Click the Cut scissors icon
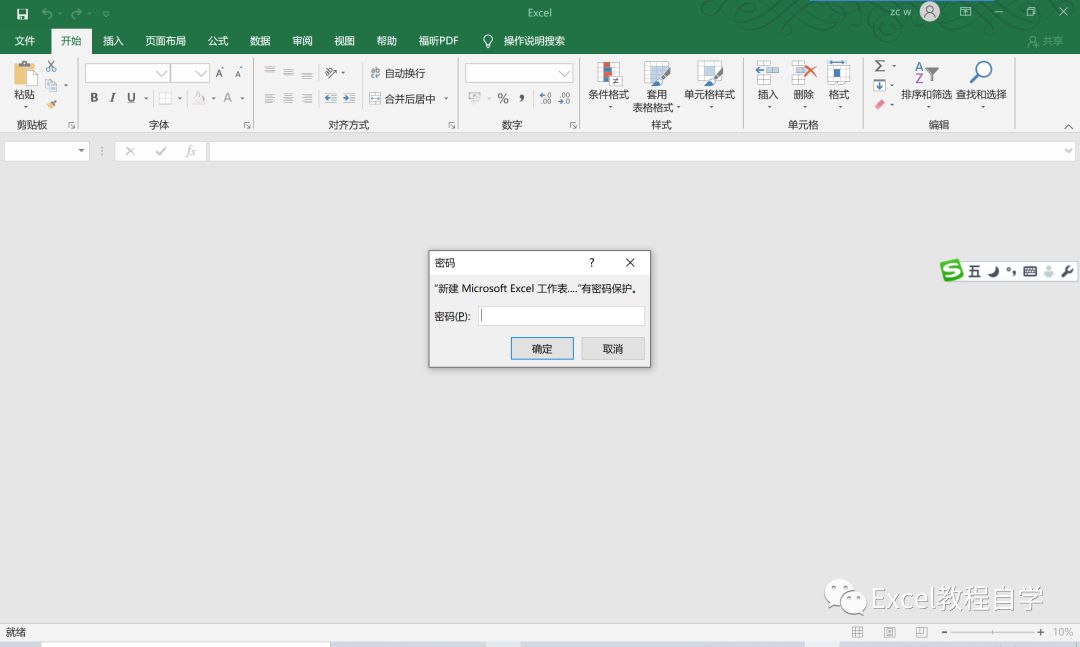Screen dimensions: 1080x647 pyautogui.click(x=51, y=66)
